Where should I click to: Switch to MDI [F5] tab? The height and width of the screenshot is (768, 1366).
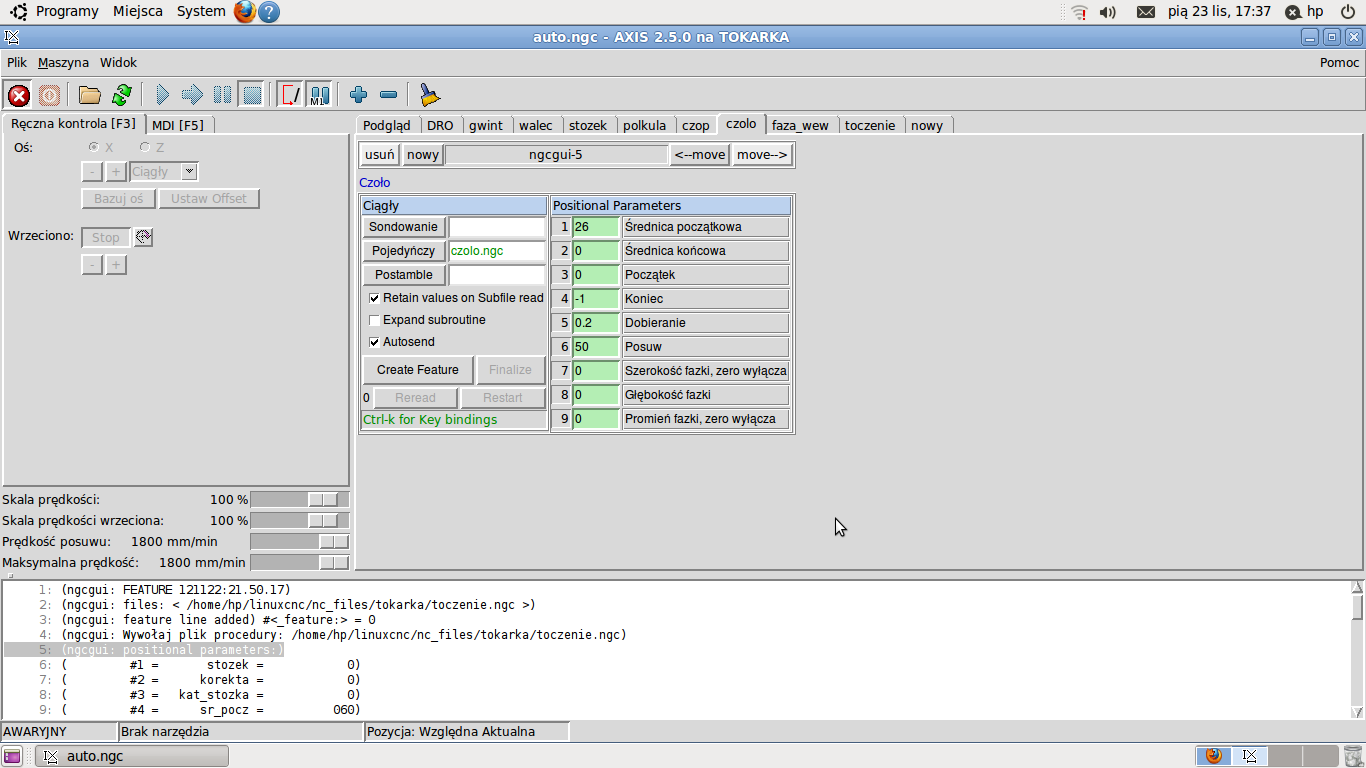coord(178,125)
